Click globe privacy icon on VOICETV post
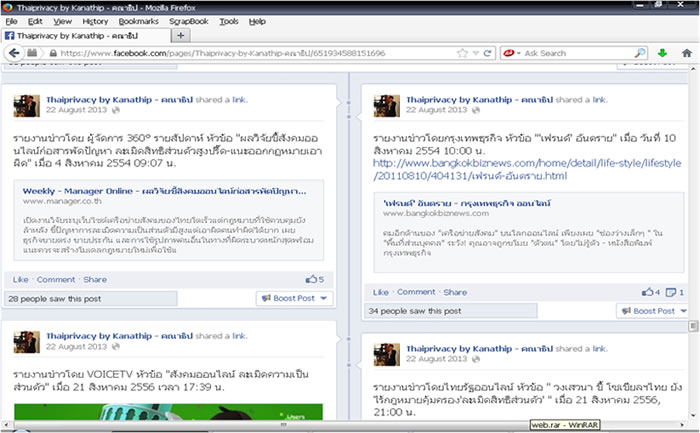700x433 pixels. tap(116, 346)
